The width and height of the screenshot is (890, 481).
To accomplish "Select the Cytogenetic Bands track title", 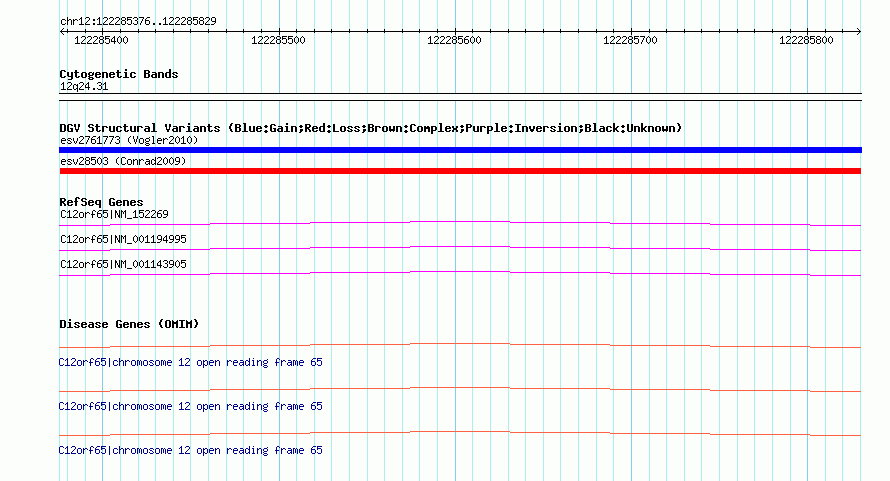I will coord(119,74).
